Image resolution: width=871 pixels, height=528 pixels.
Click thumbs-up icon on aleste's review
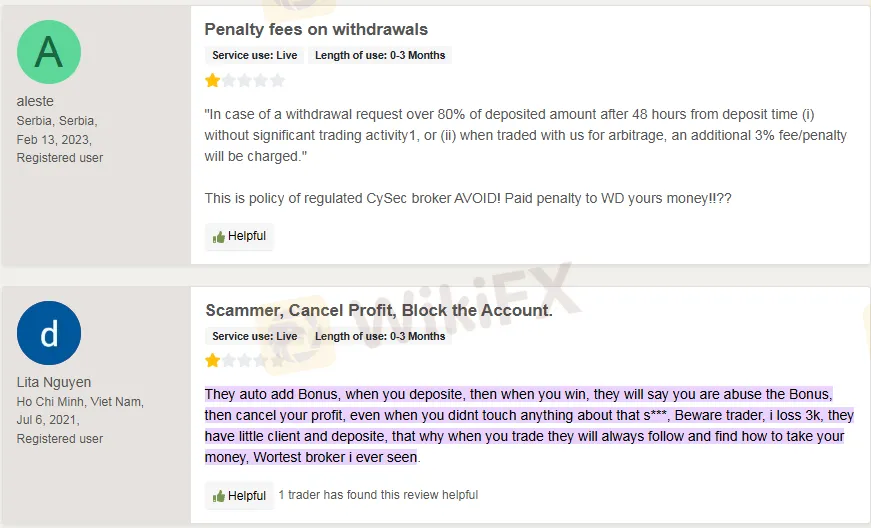click(219, 237)
